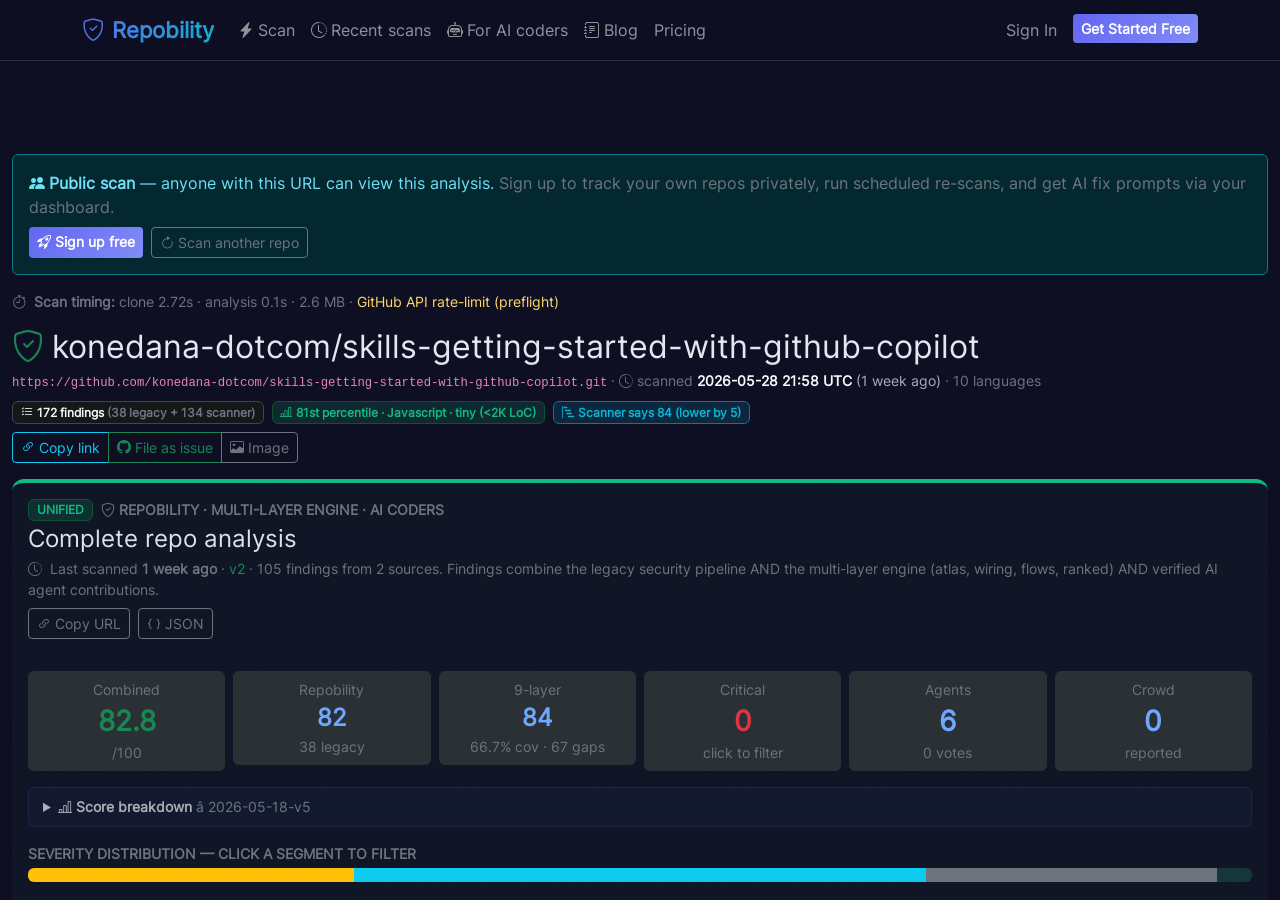Open the JSON export button
The image size is (1280, 900).
pyautogui.click(x=175, y=623)
